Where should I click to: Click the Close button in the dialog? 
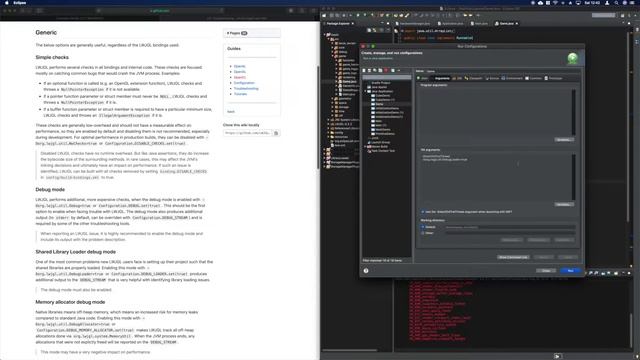546,271
